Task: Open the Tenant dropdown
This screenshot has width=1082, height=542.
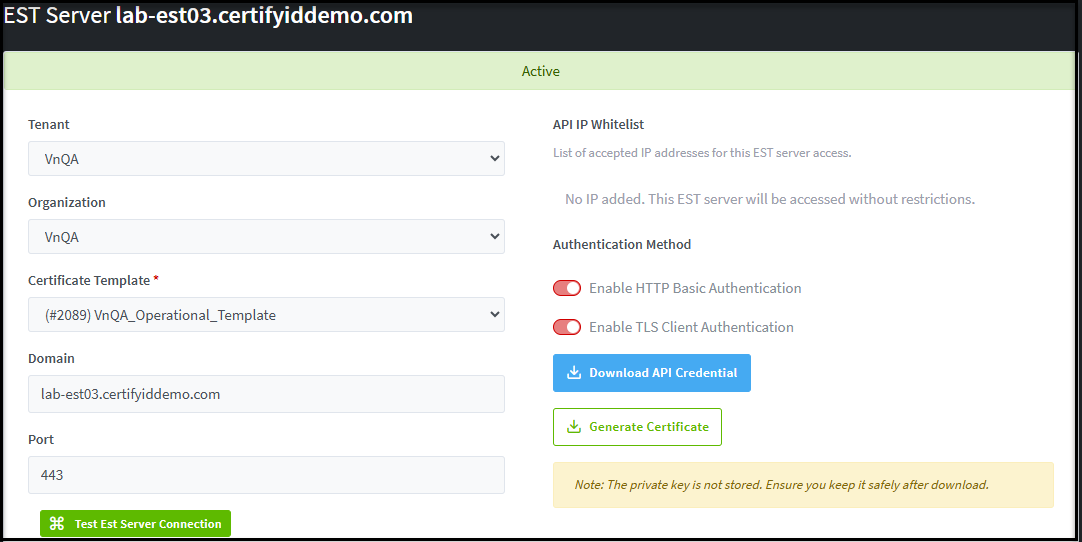Action: 266,159
